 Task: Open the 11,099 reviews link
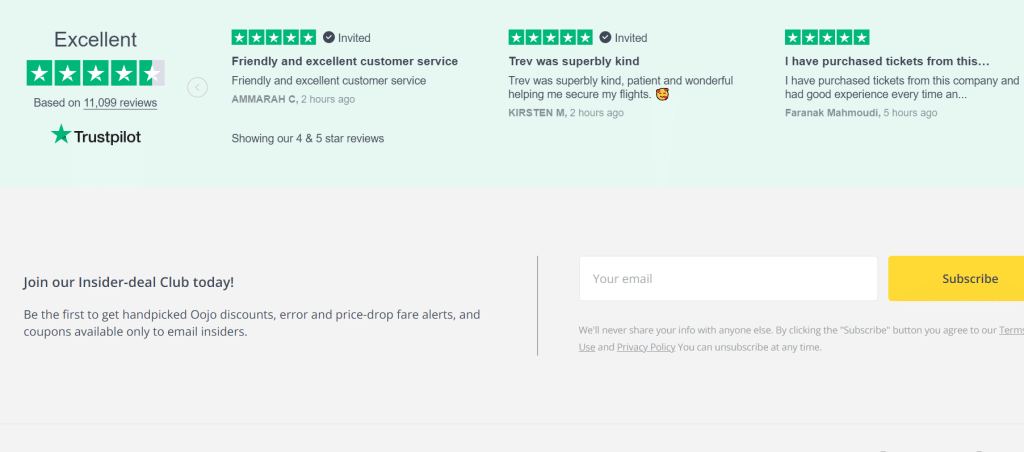point(120,103)
